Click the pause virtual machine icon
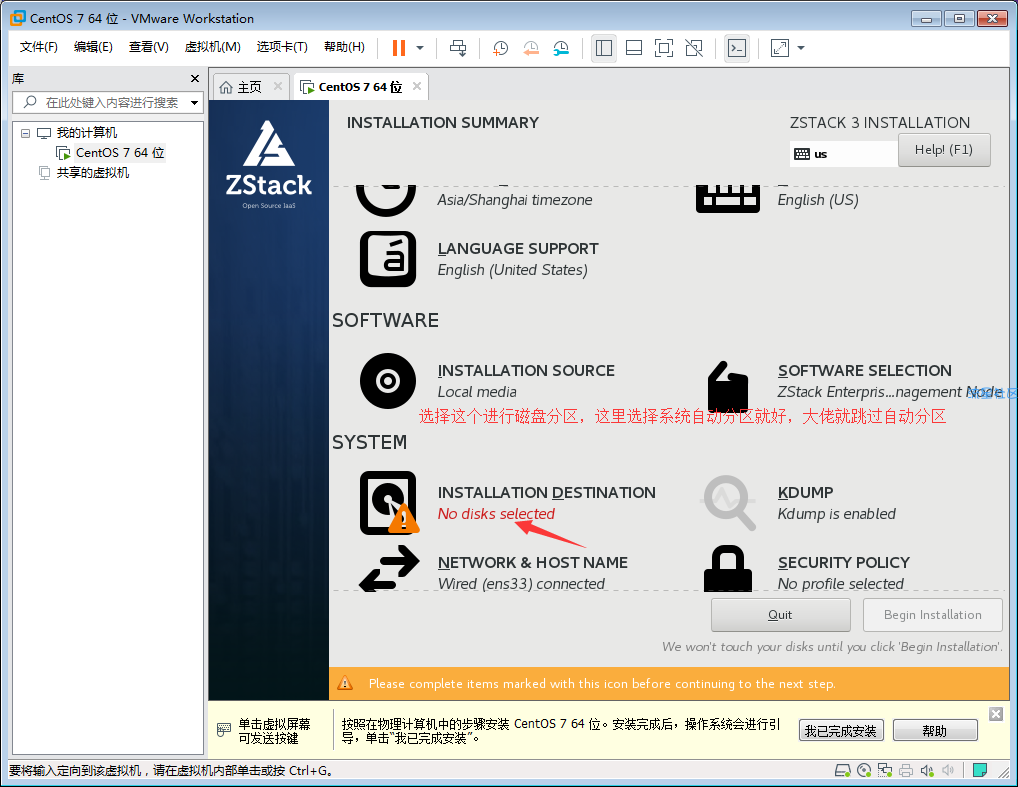The image size is (1018, 787). (399, 48)
